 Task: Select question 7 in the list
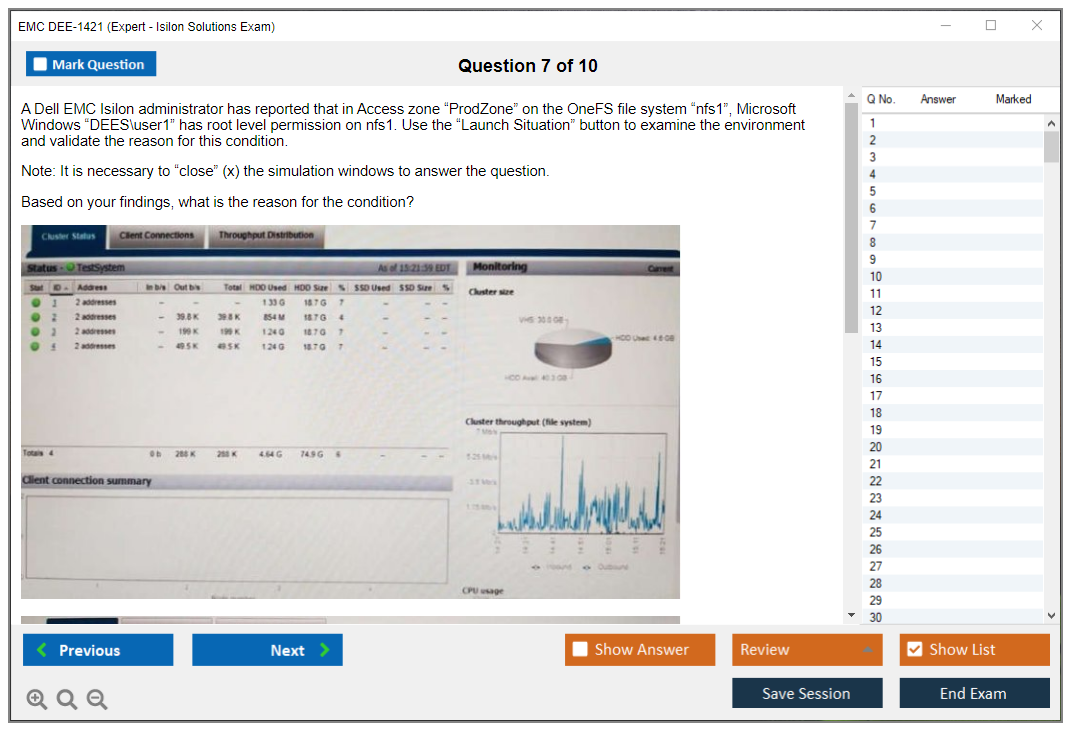pyautogui.click(x=873, y=225)
